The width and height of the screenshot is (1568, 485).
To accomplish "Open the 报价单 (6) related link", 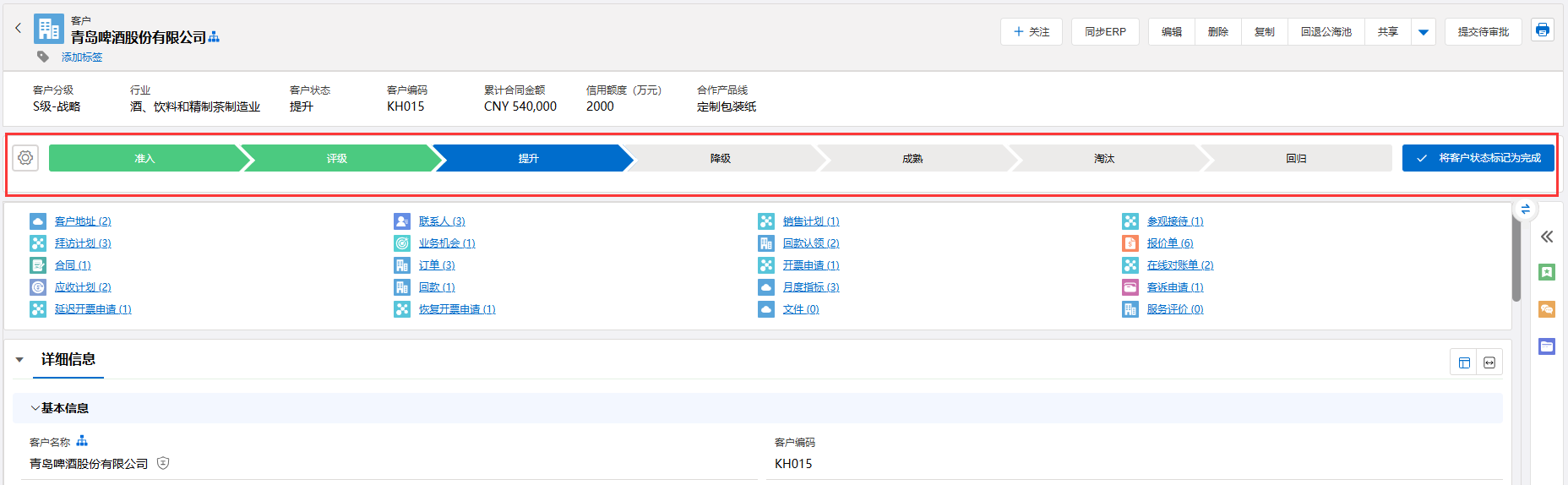I will tap(1169, 243).
